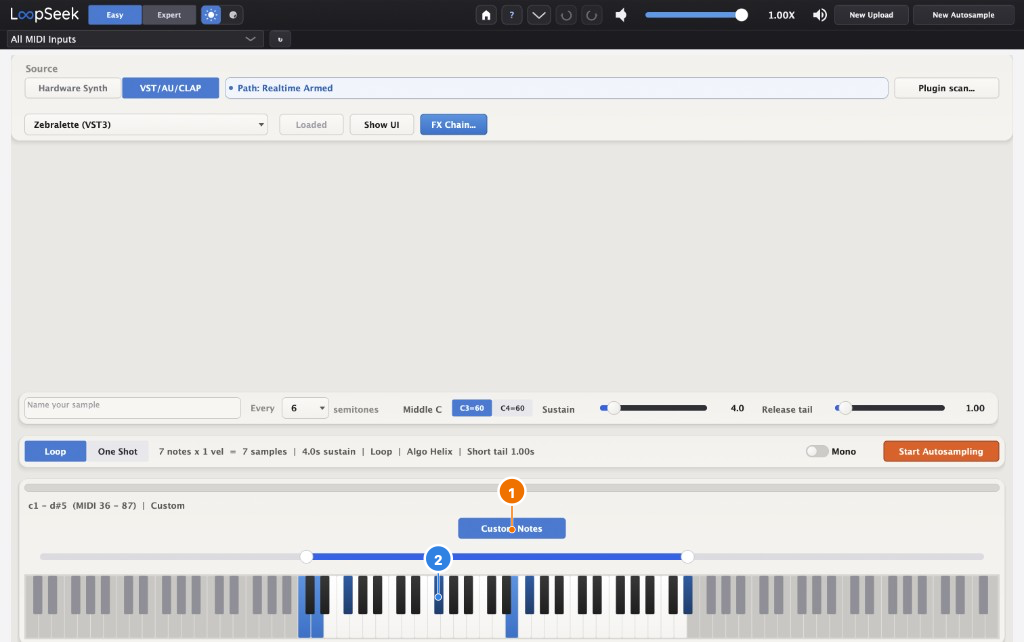
Task: Click New Autosample button
Action: coord(963,15)
